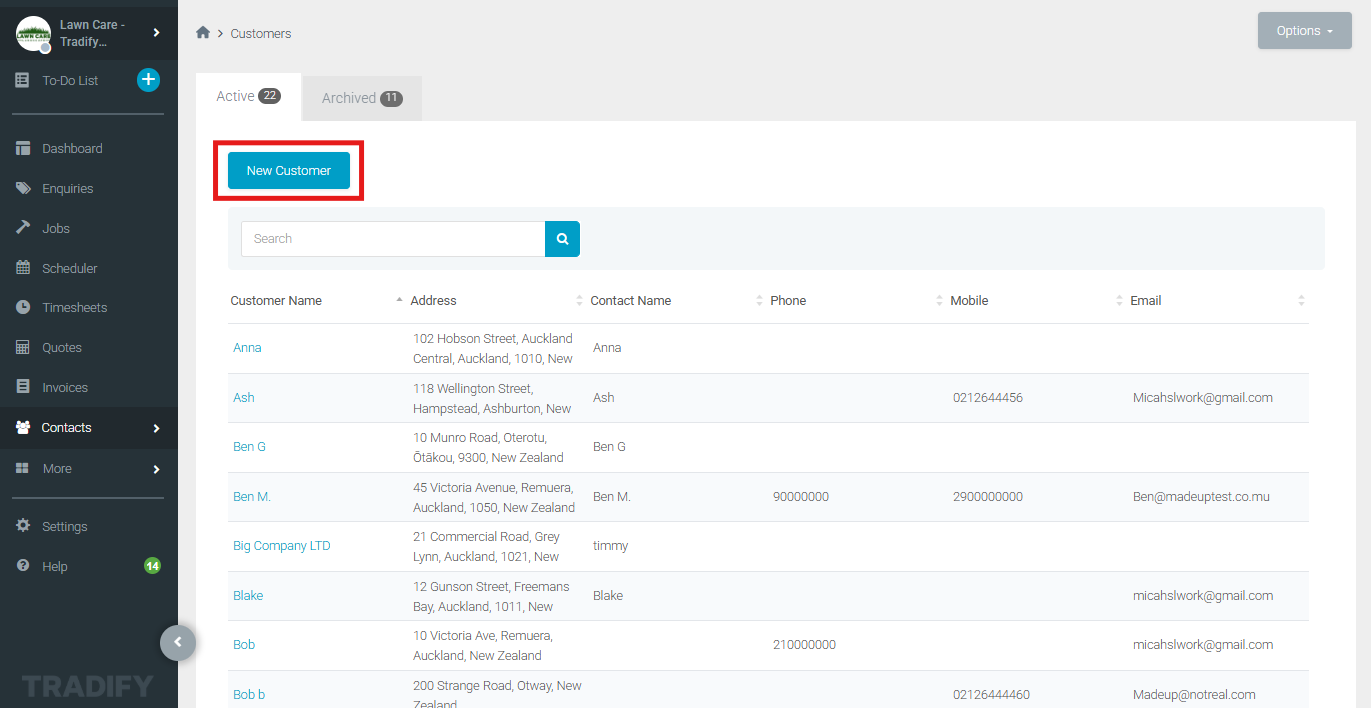Click the Timesheets clock icon

(x=23, y=308)
